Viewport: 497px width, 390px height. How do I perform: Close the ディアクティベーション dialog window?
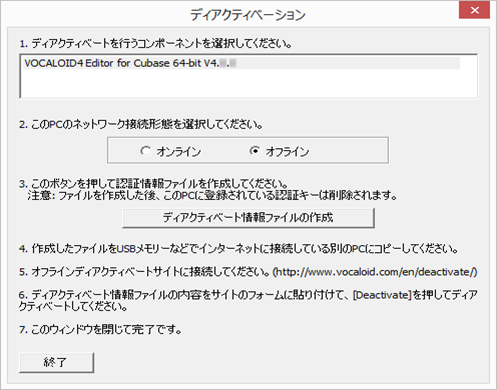474,10
